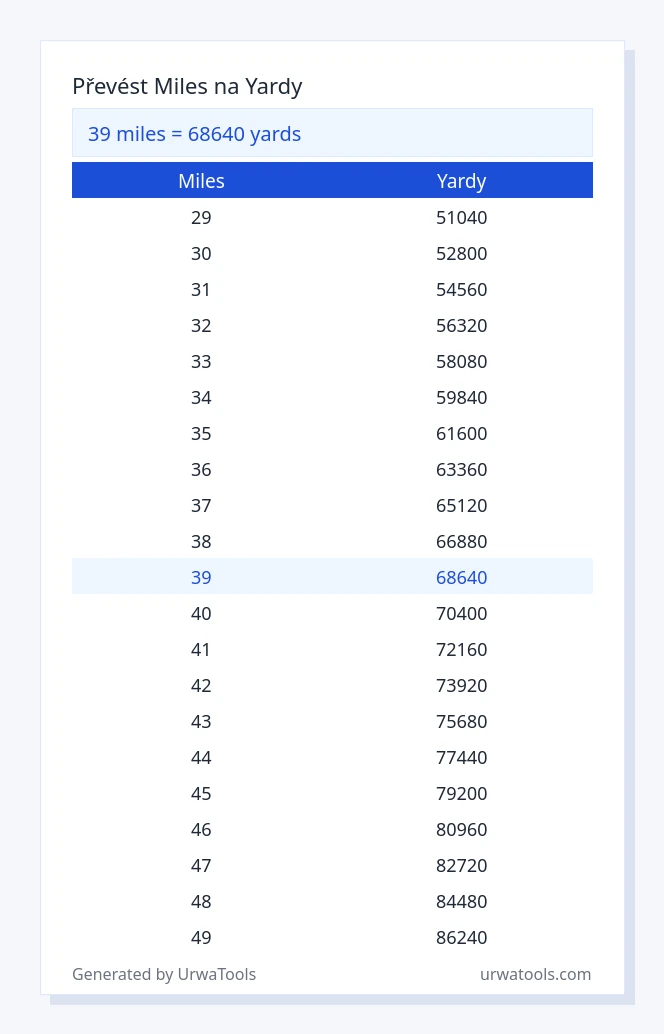Click the page title Převést Miles na Yardy
Screen dimensions: 664x1034
coord(187,86)
